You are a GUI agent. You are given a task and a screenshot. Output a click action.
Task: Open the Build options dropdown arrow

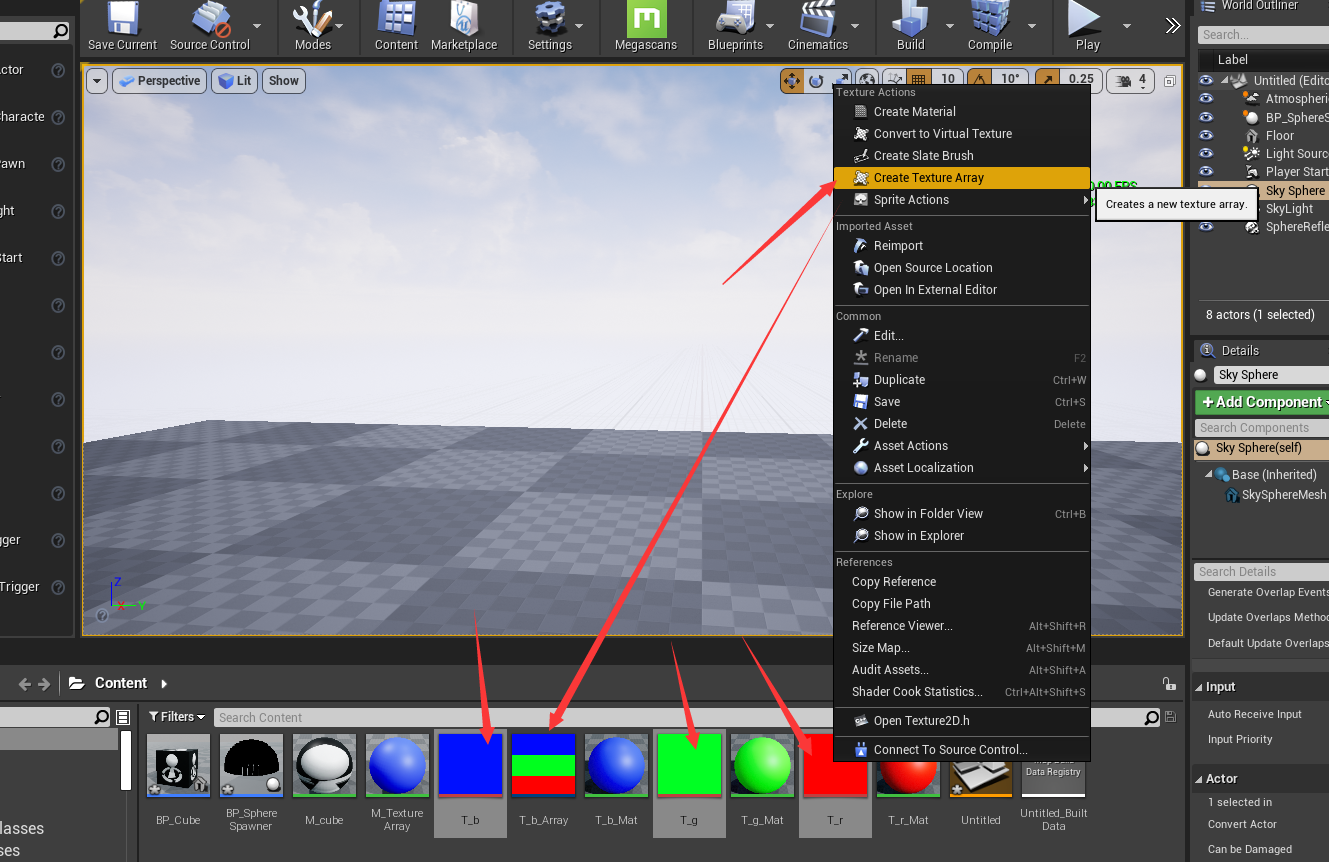click(949, 27)
